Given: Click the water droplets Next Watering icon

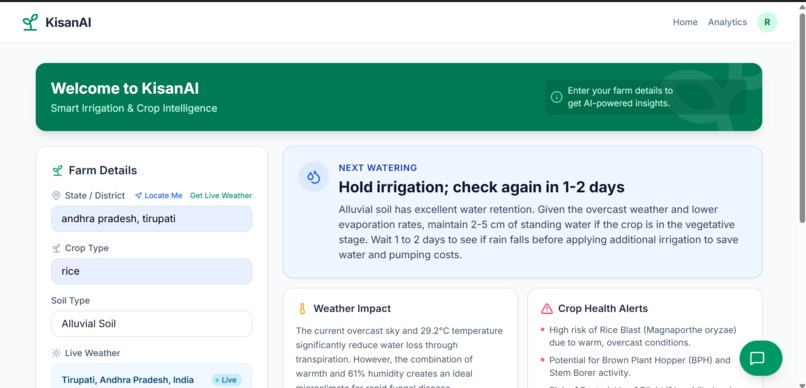Looking at the screenshot, I should 314,177.
